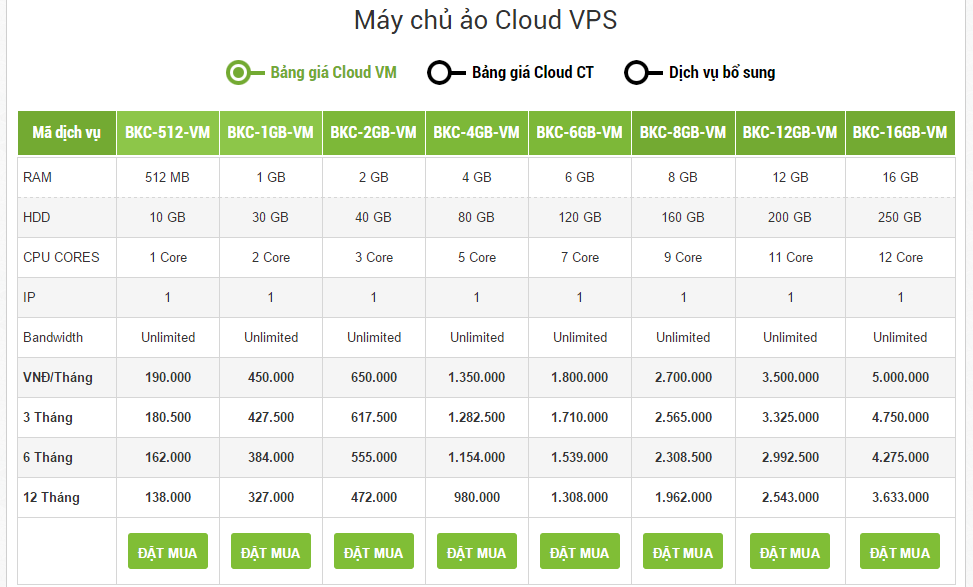Order the BKC-8GB-VM package
The height and width of the screenshot is (587, 973).
(x=683, y=551)
